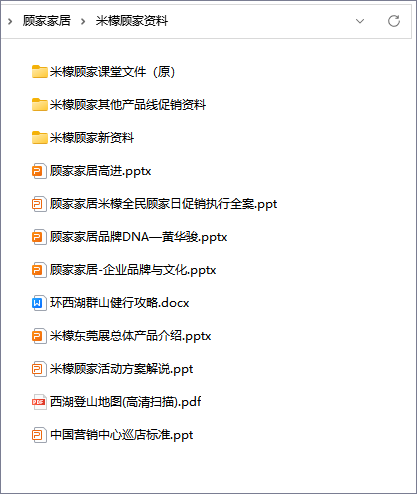Click the PDF icon of 西湖登山地图(高清扫描).pdf
The width and height of the screenshot is (417, 494).
click(39, 402)
